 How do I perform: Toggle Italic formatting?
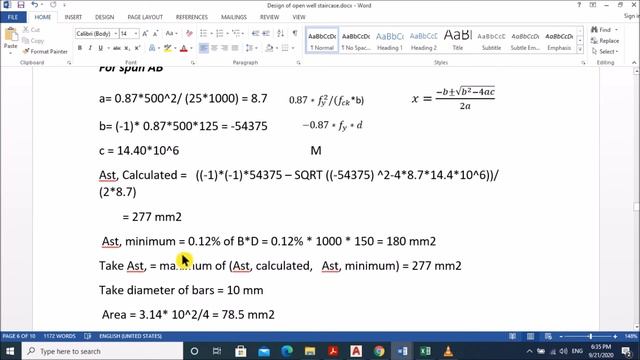click(x=90, y=48)
